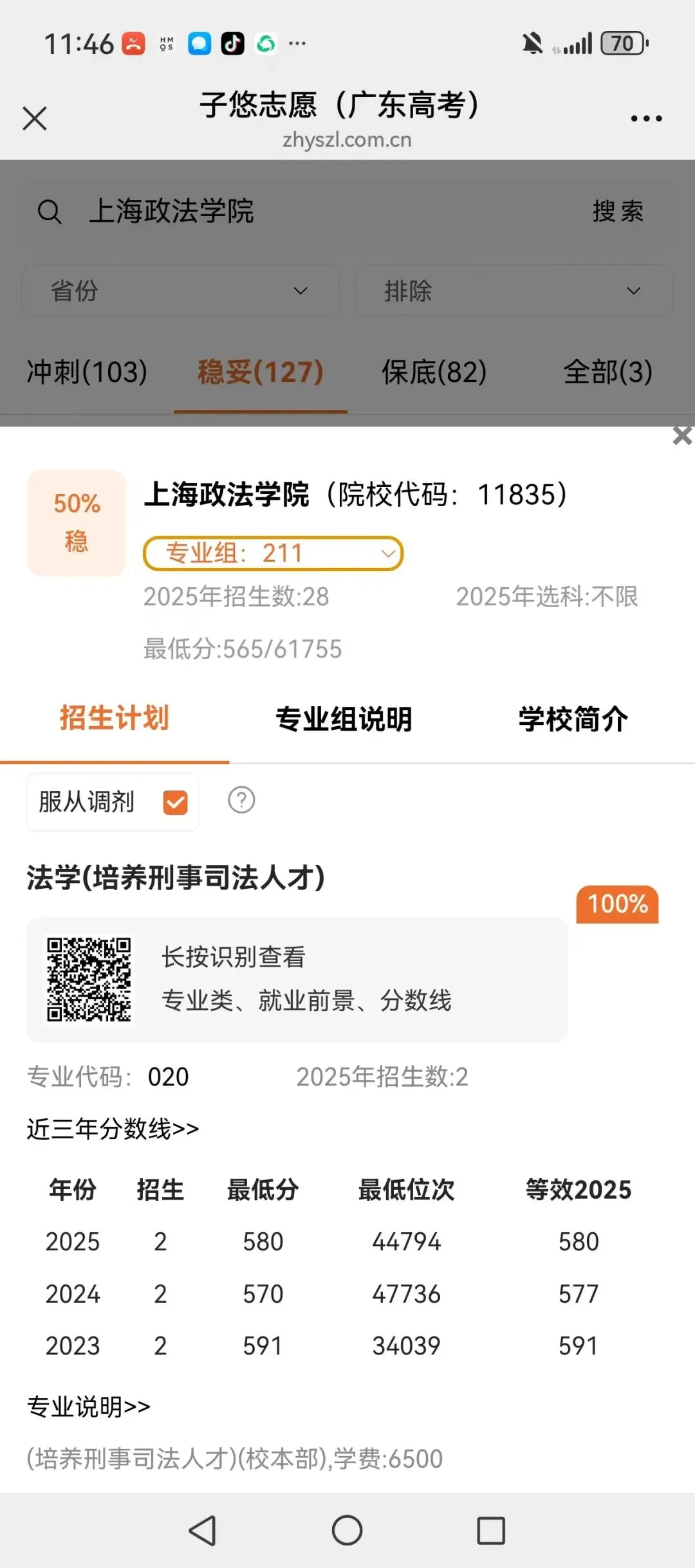Close the webview with the X icon
695x1568 pixels.
35,118
